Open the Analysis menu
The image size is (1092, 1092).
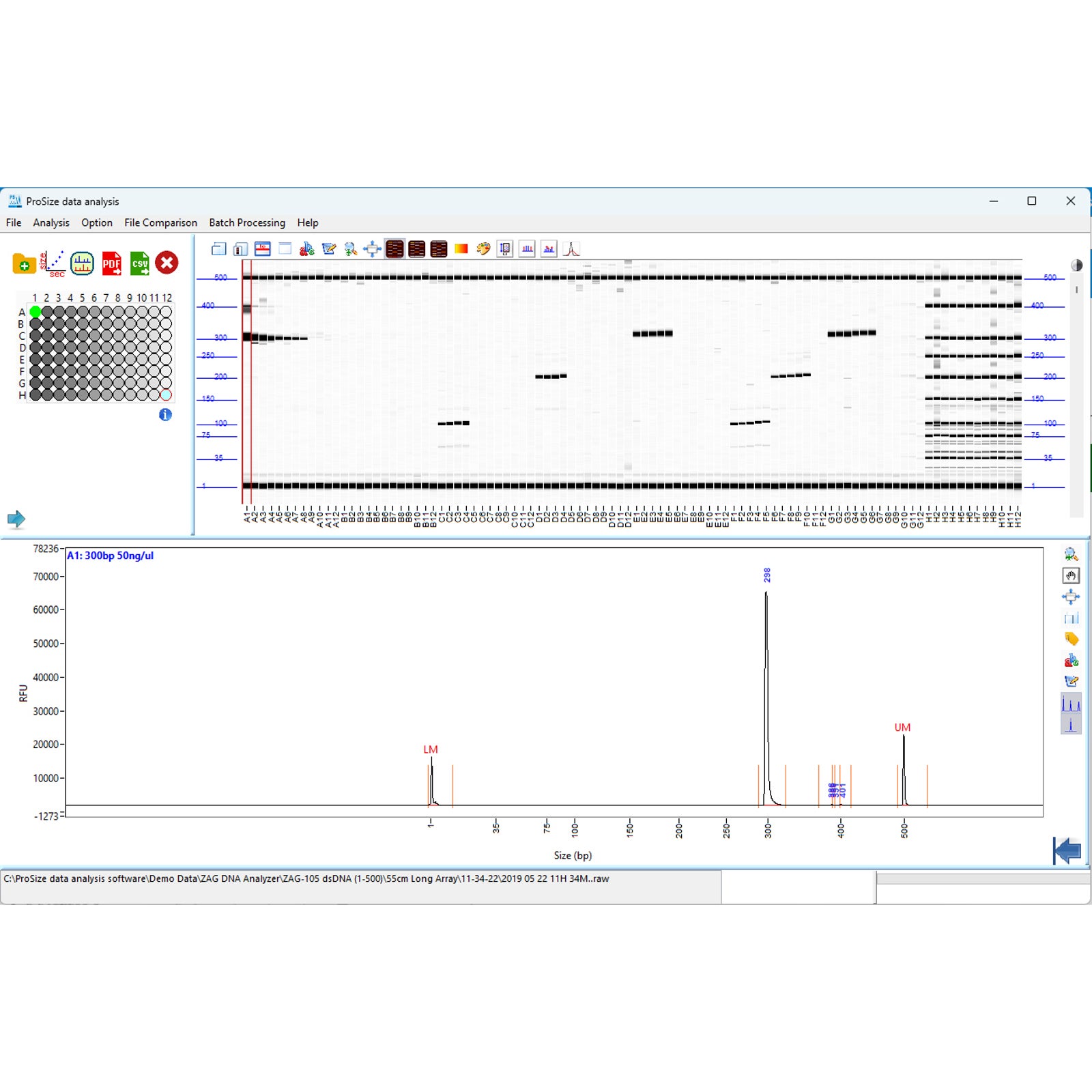tap(51, 222)
